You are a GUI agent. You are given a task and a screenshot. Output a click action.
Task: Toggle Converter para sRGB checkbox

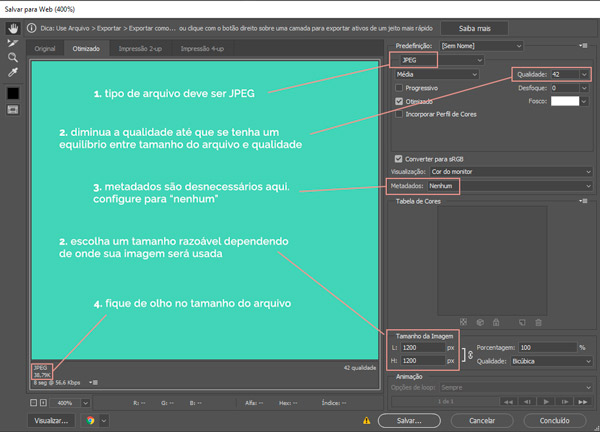[x=399, y=158]
